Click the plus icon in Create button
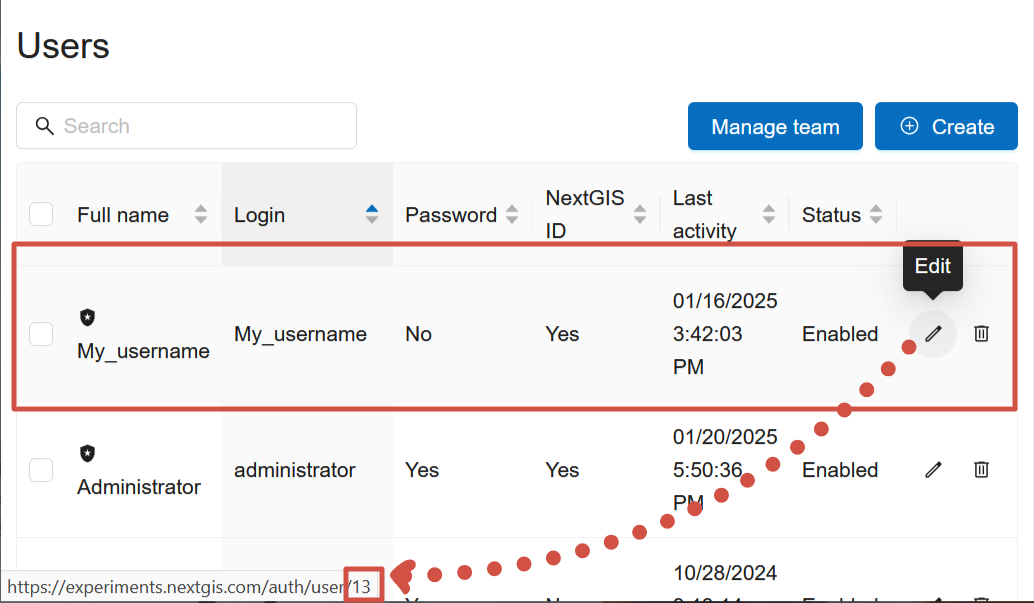 (x=909, y=126)
